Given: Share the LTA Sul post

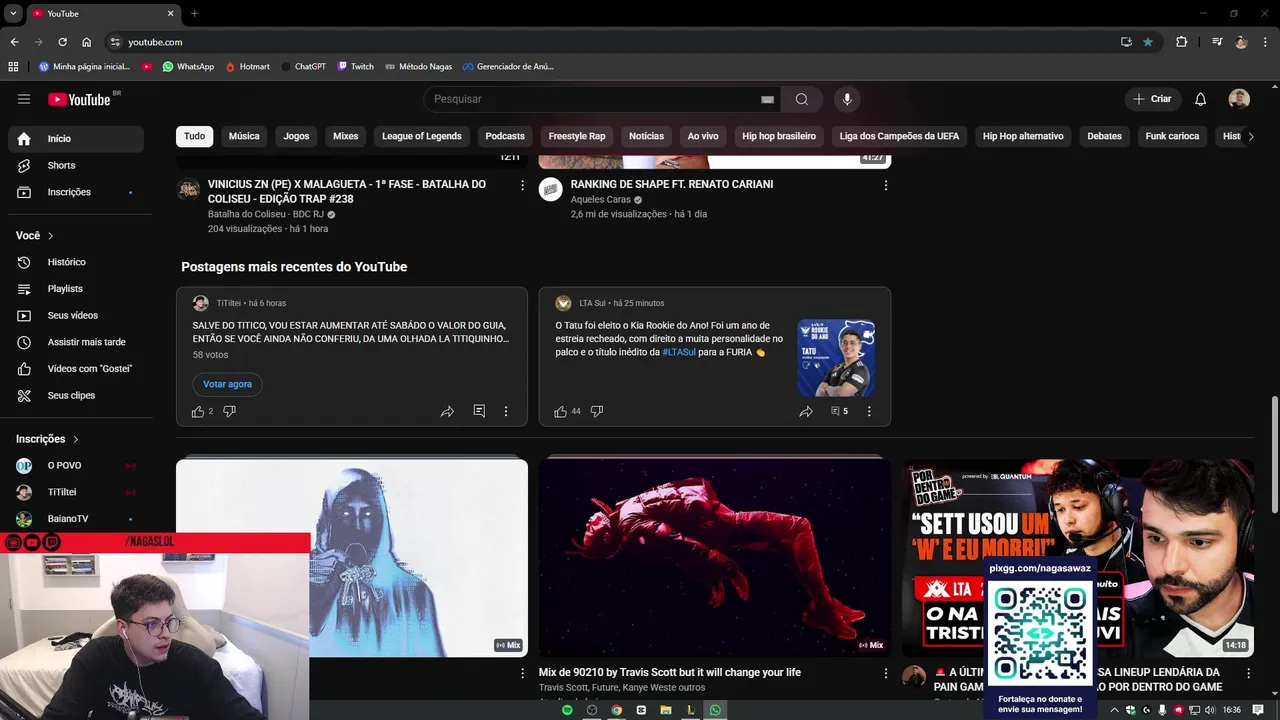Looking at the screenshot, I should coord(805,411).
